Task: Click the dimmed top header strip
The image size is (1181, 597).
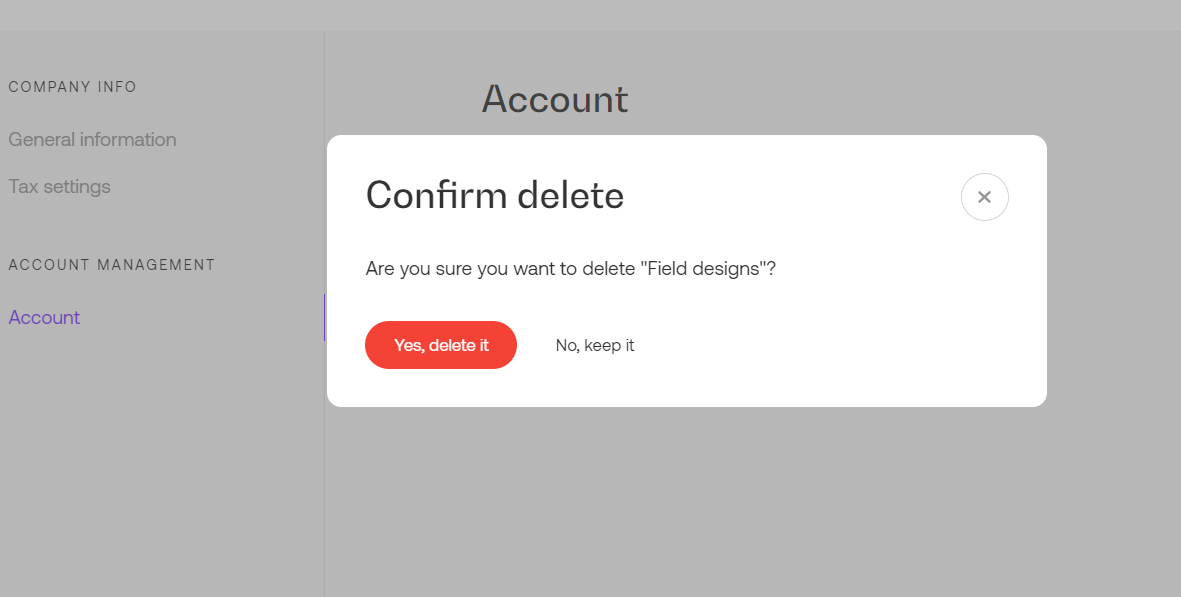Action: 590,15
